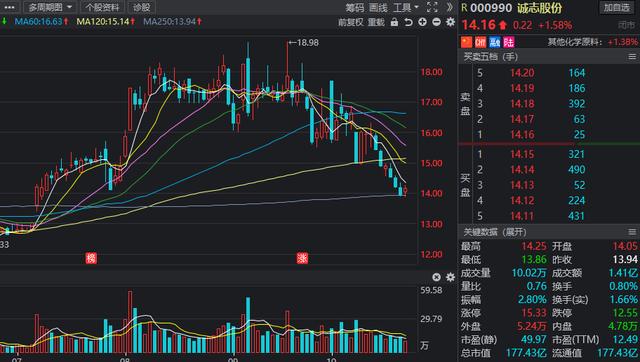Click the 最低 value 13.86

534,260
